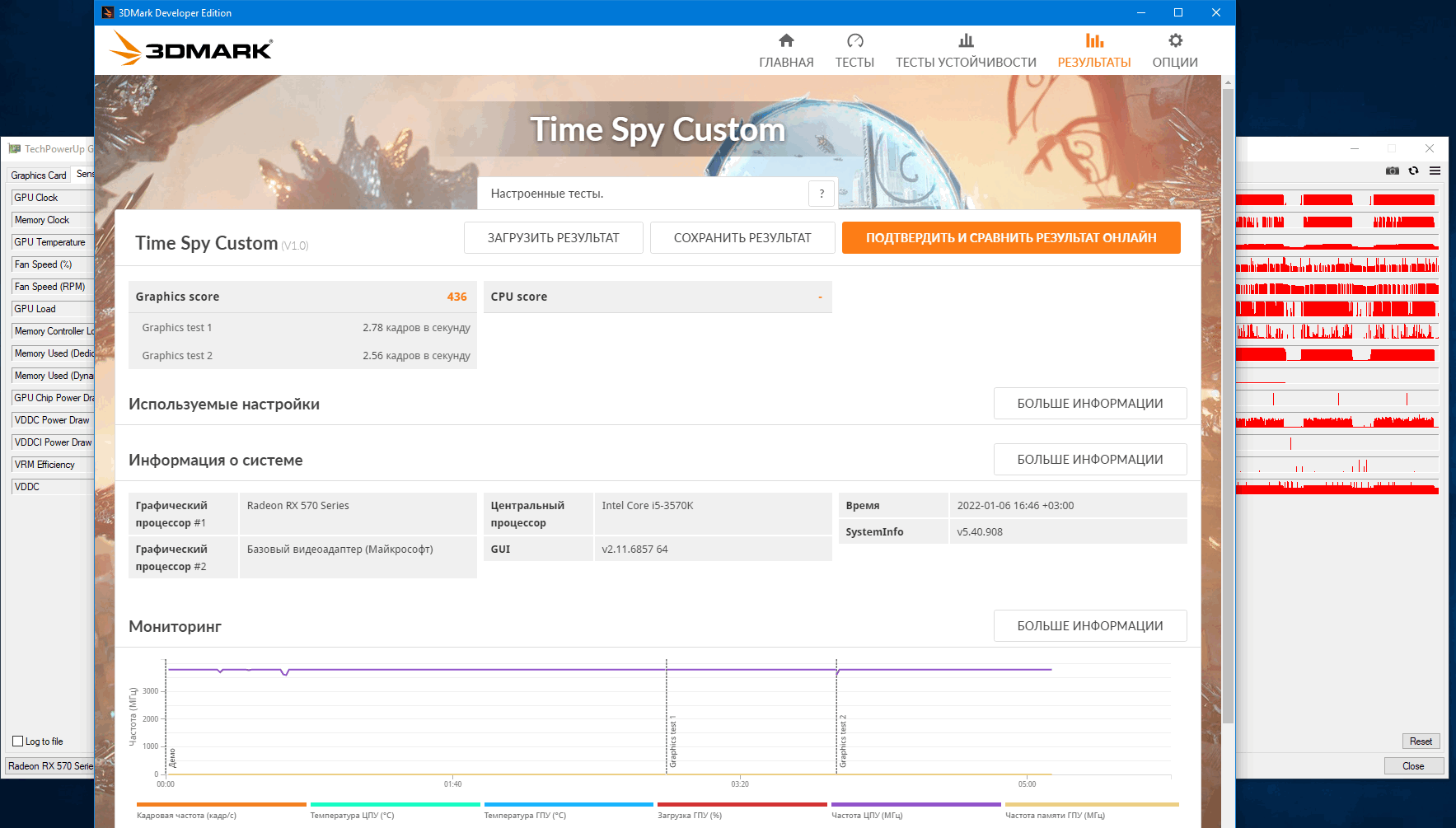This screenshot has width=1456, height=828.
Task: Open the Fan Speed (%) sensor dropdown
Action: (53, 264)
